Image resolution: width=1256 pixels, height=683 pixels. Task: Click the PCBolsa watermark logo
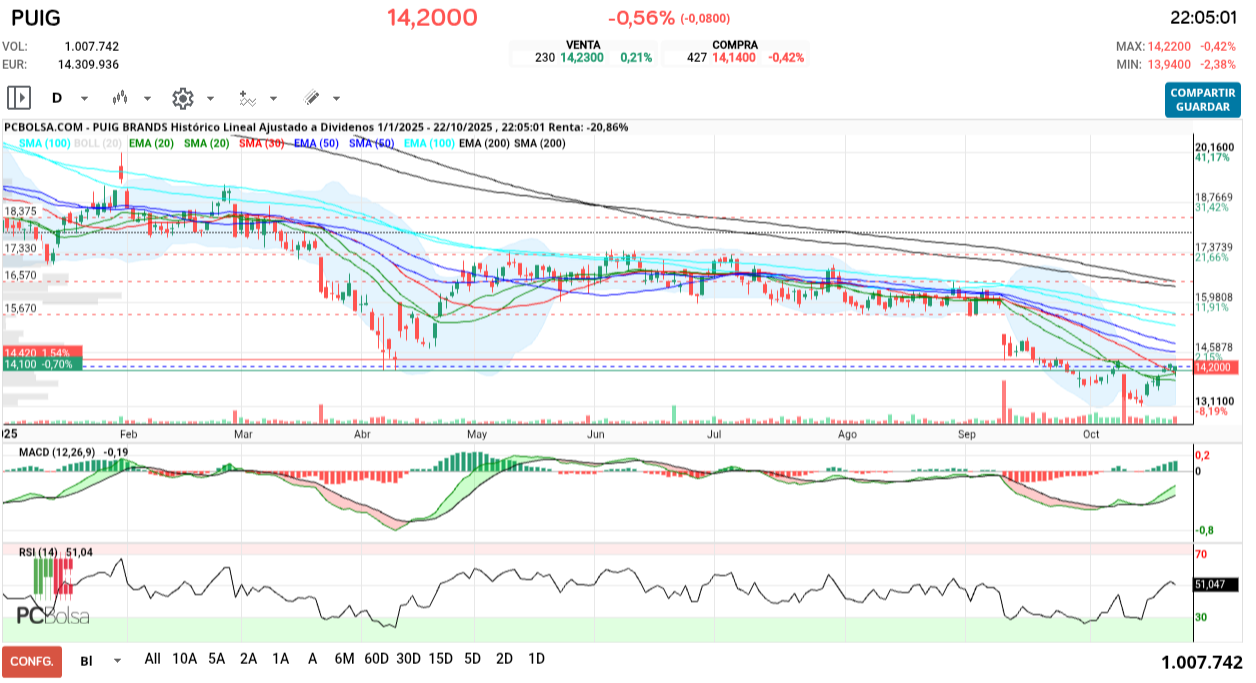click(x=52, y=613)
